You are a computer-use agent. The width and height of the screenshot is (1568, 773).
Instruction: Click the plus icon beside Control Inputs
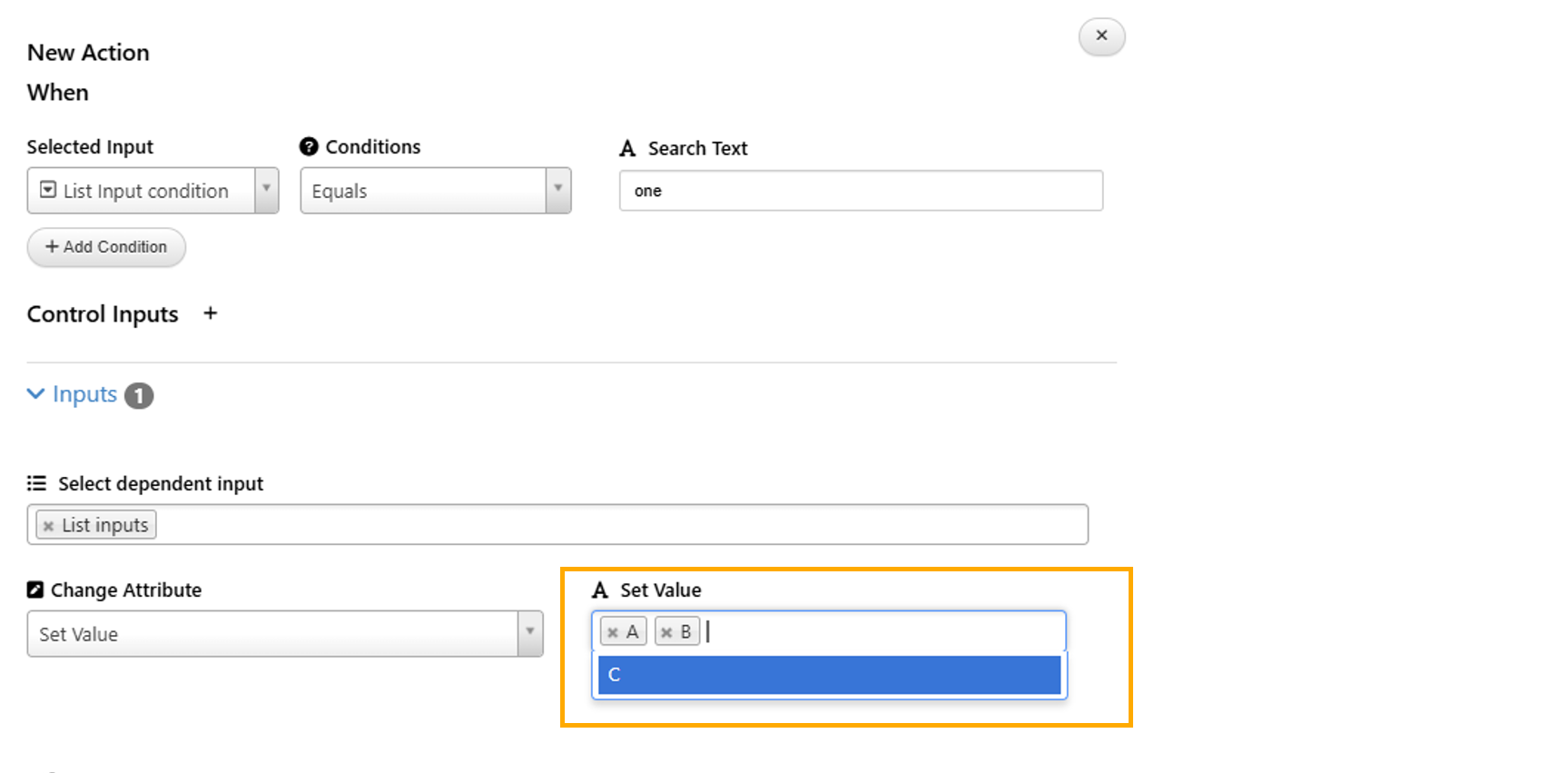click(210, 313)
